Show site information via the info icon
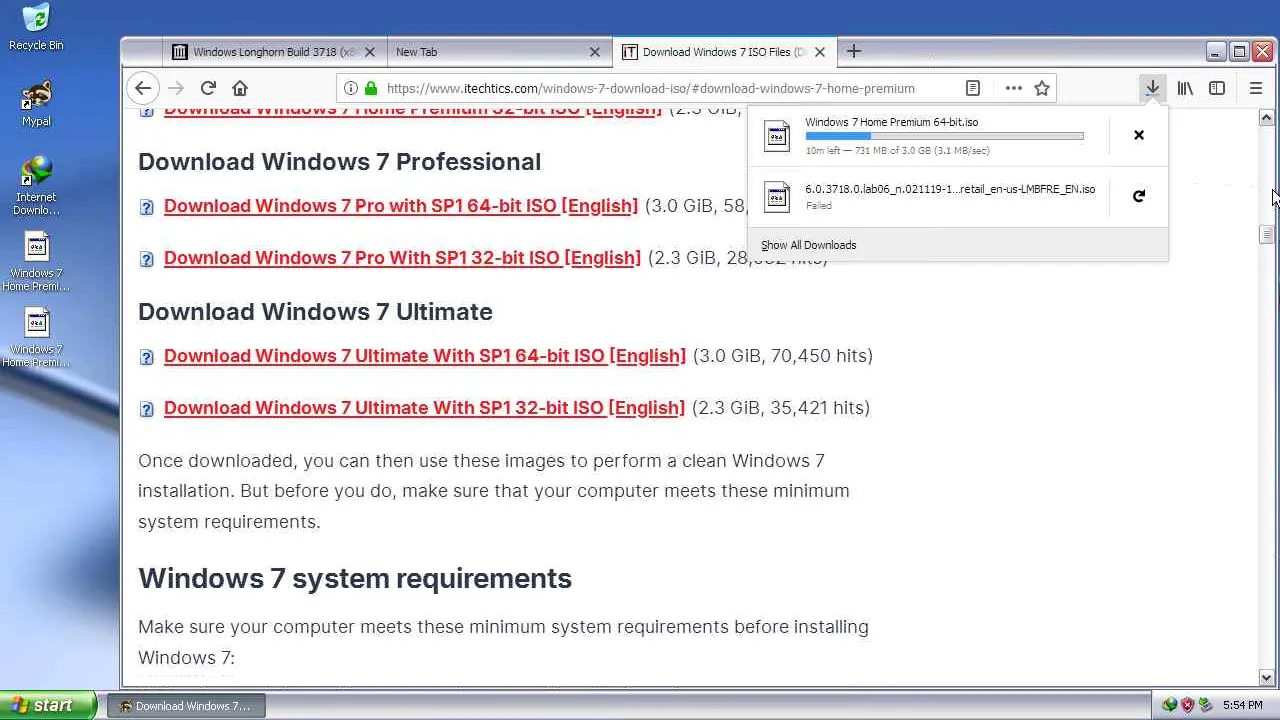1280x720 pixels. click(351, 88)
